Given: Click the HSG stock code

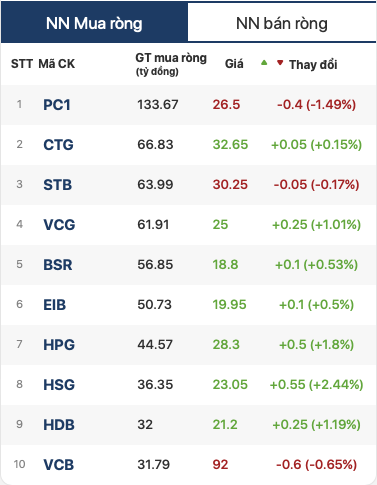Looking at the screenshot, I should pyautogui.click(x=59, y=385).
